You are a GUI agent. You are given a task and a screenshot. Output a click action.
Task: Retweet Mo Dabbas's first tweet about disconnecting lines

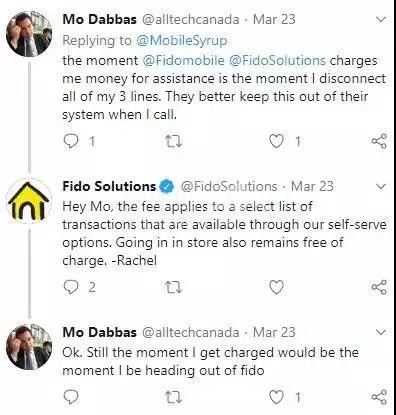[x=174, y=142]
